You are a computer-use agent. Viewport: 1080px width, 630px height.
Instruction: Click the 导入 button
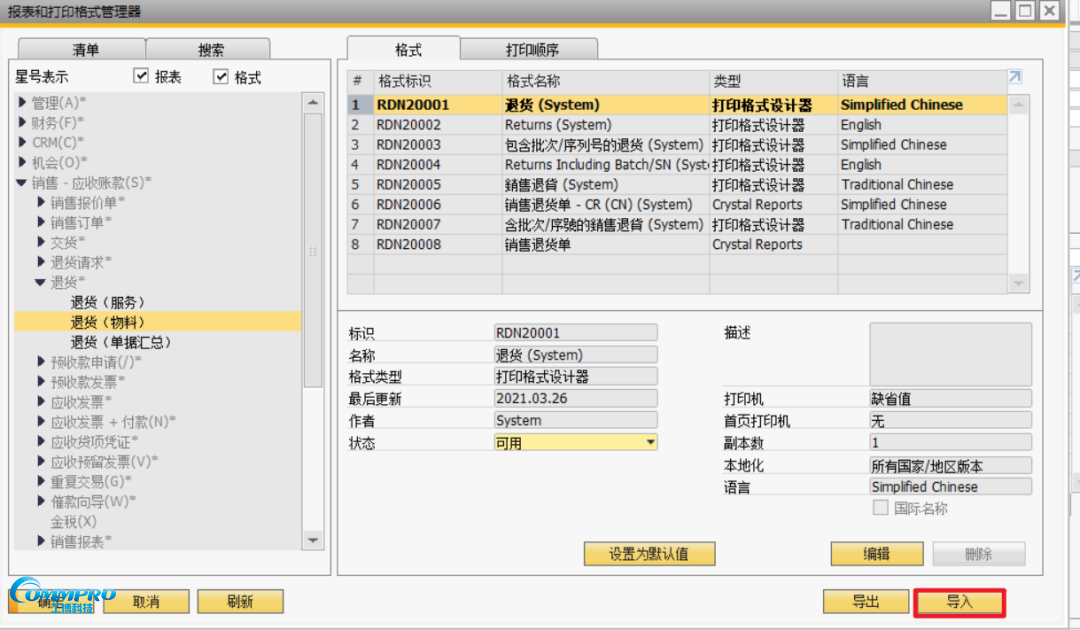[958, 602]
